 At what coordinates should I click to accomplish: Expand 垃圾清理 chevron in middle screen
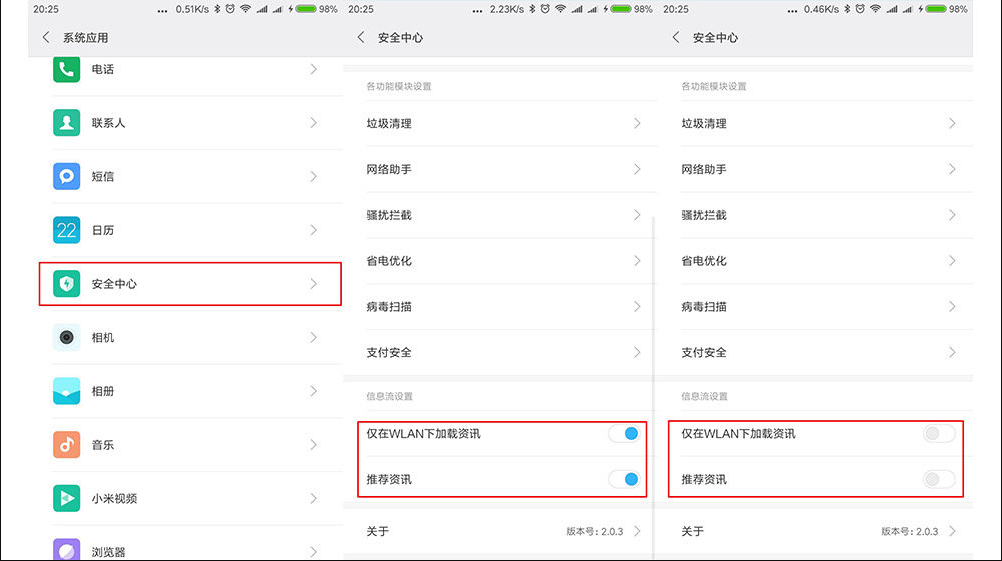[637, 123]
